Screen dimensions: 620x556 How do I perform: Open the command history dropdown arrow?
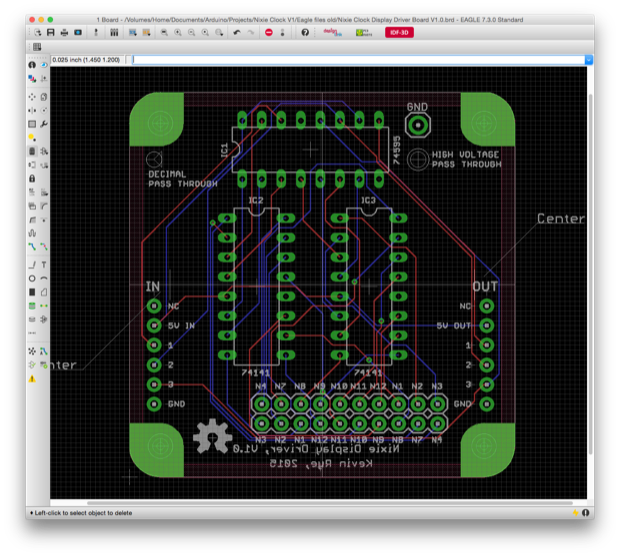[x=589, y=60]
